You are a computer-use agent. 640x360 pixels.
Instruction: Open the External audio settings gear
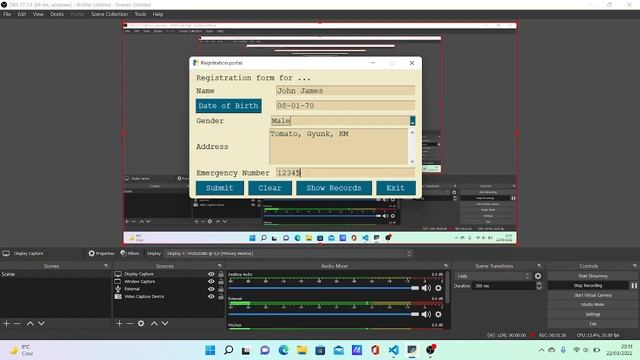[438, 314]
